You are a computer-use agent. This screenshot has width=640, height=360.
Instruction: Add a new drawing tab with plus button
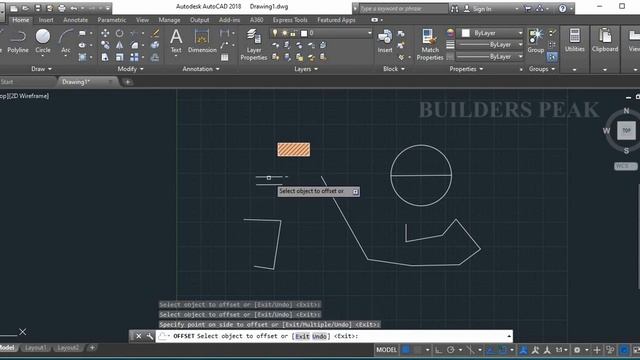(x=127, y=82)
